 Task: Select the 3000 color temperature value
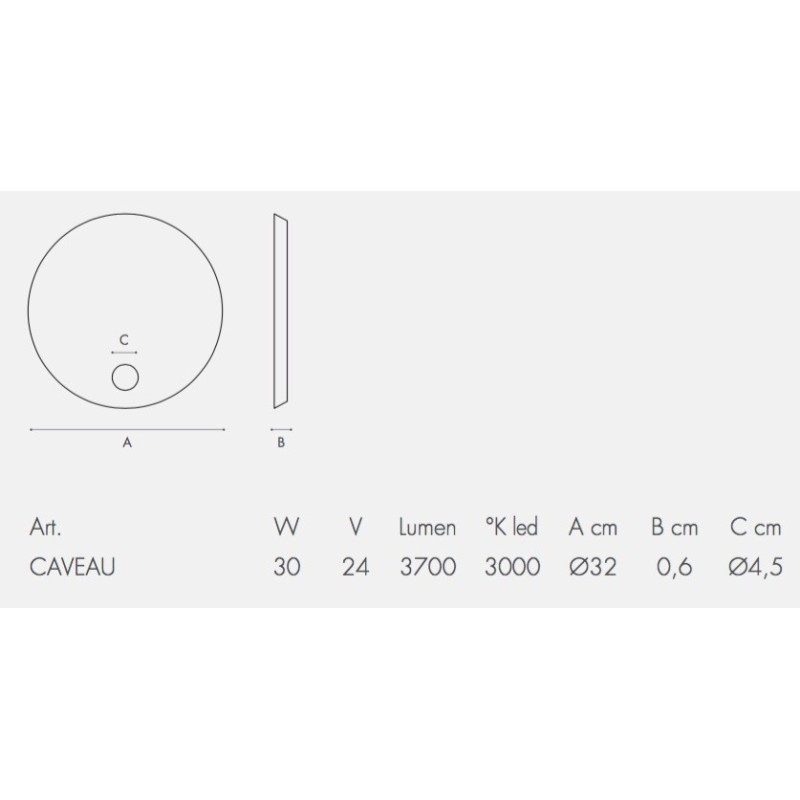tap(512, 567)
